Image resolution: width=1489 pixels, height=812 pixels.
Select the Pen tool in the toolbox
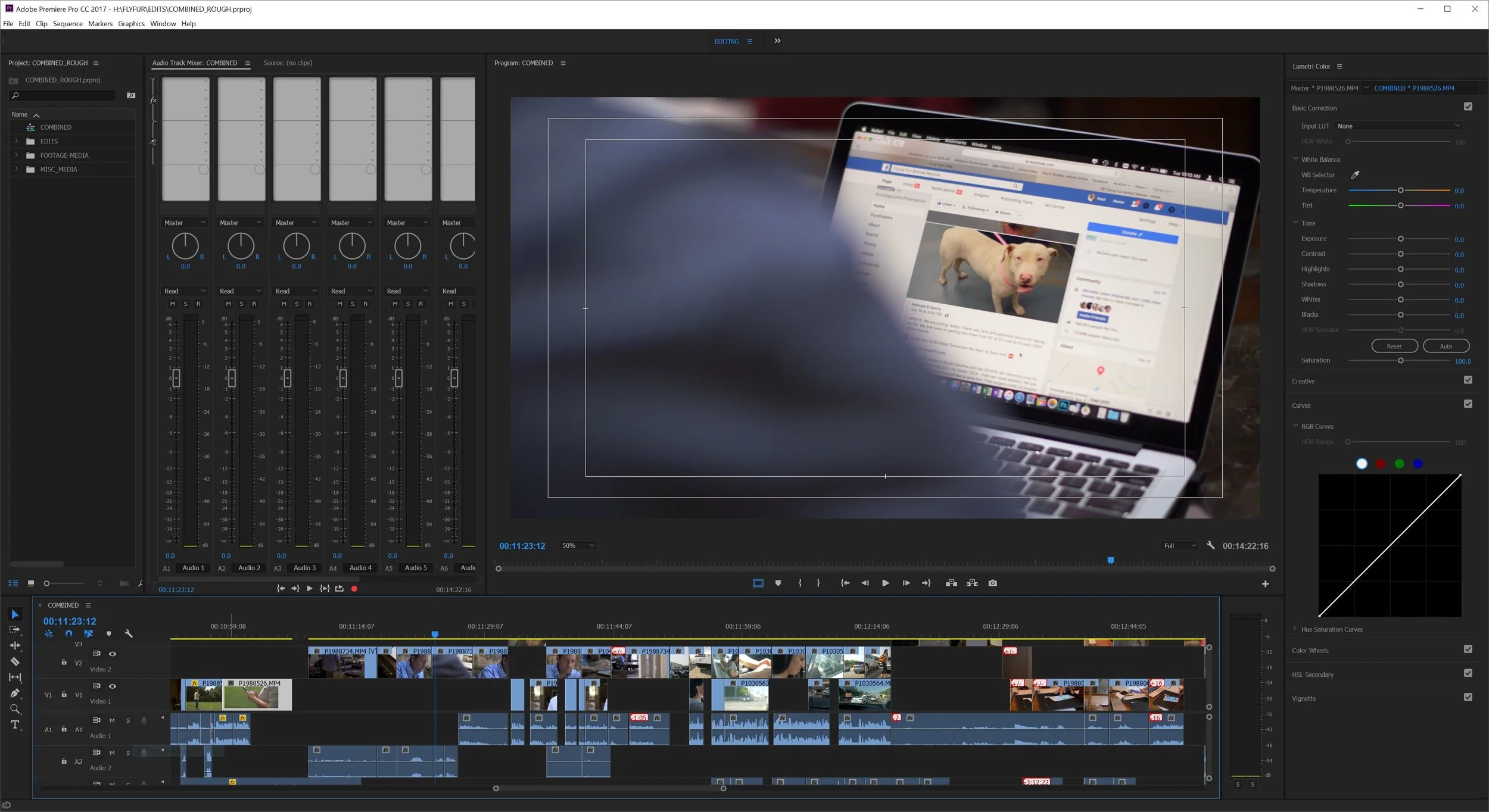[x=15, y=693]
